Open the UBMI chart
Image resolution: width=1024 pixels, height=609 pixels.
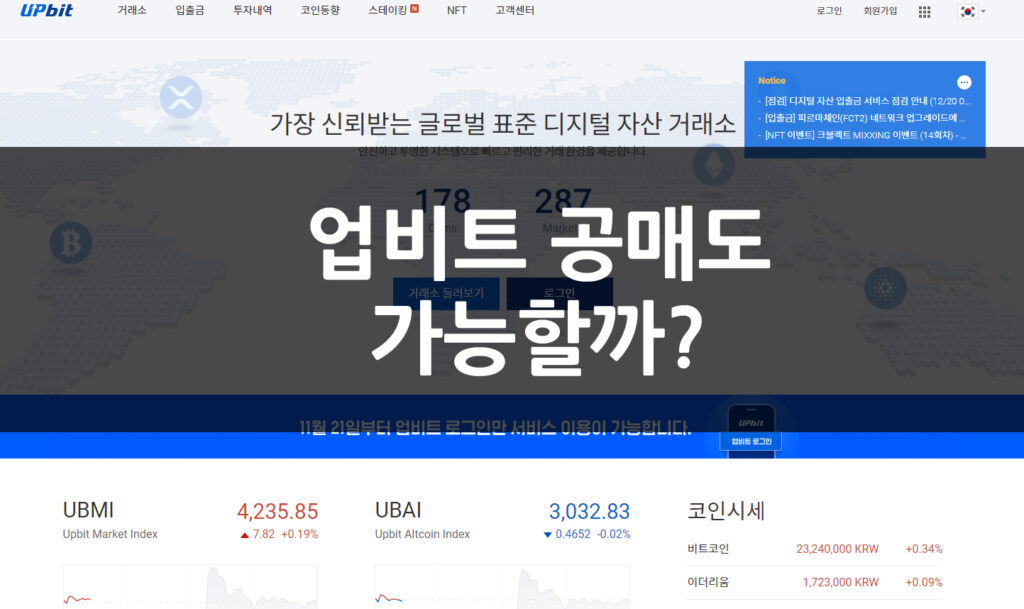pos(190,587)
